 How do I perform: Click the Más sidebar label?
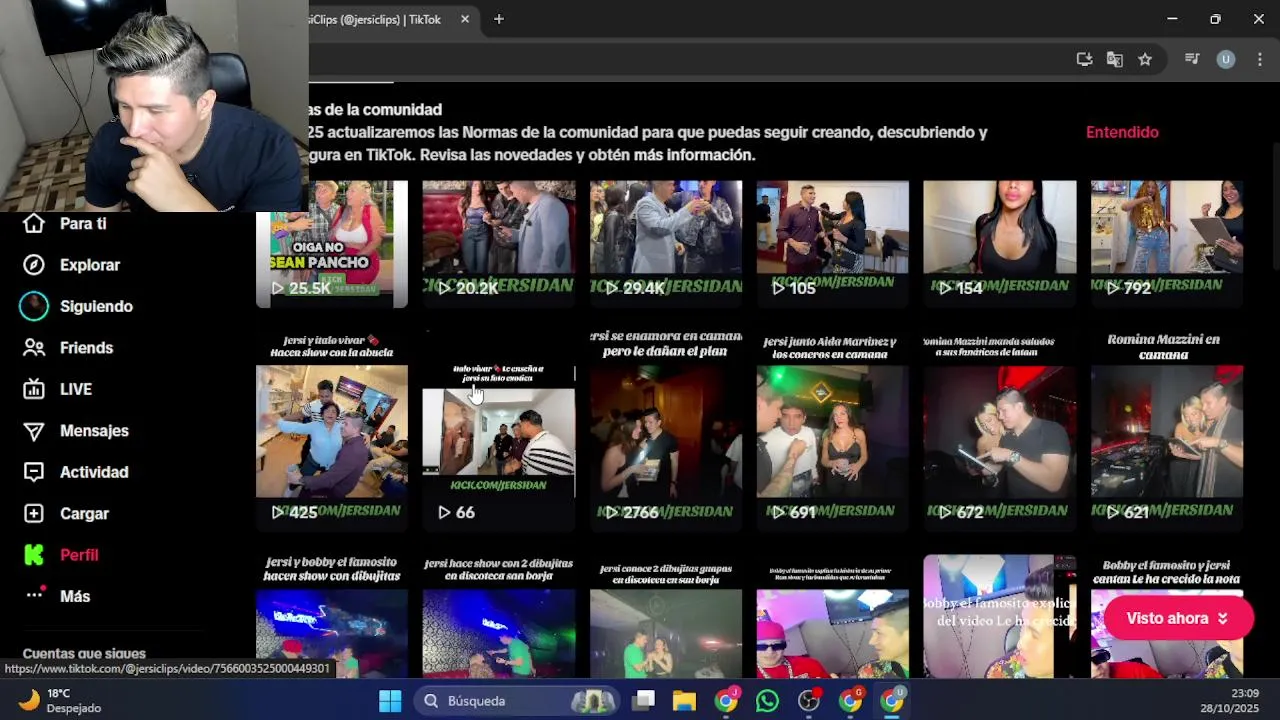pos(75,596)
